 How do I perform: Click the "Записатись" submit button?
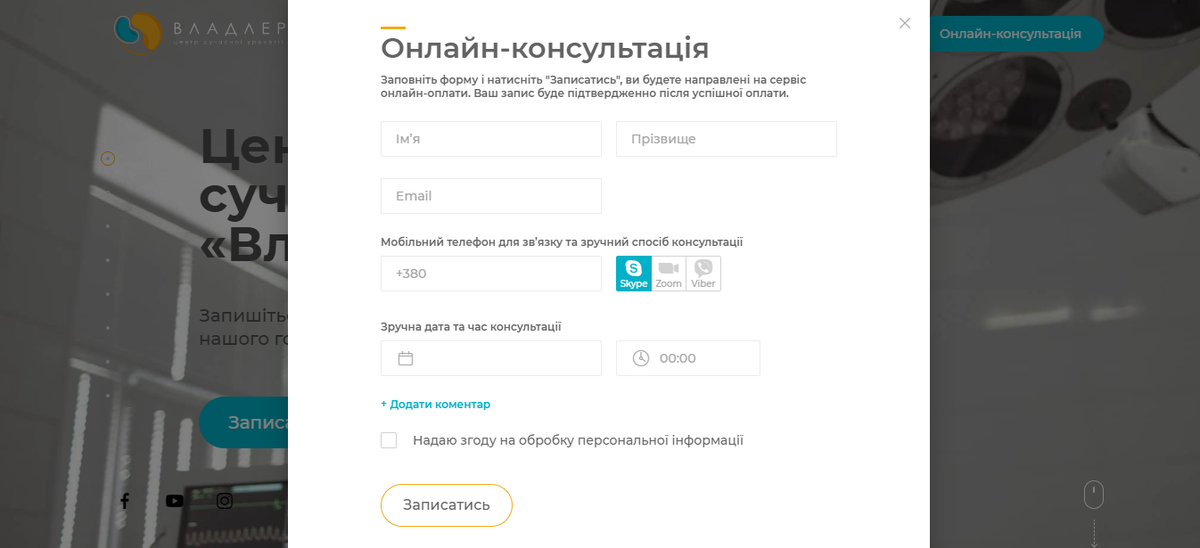point(447,505)
